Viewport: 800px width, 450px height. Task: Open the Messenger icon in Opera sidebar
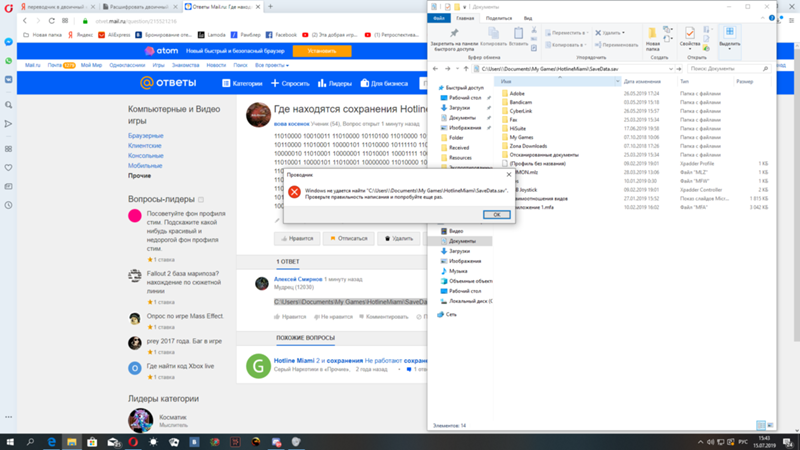coord(9,42)
